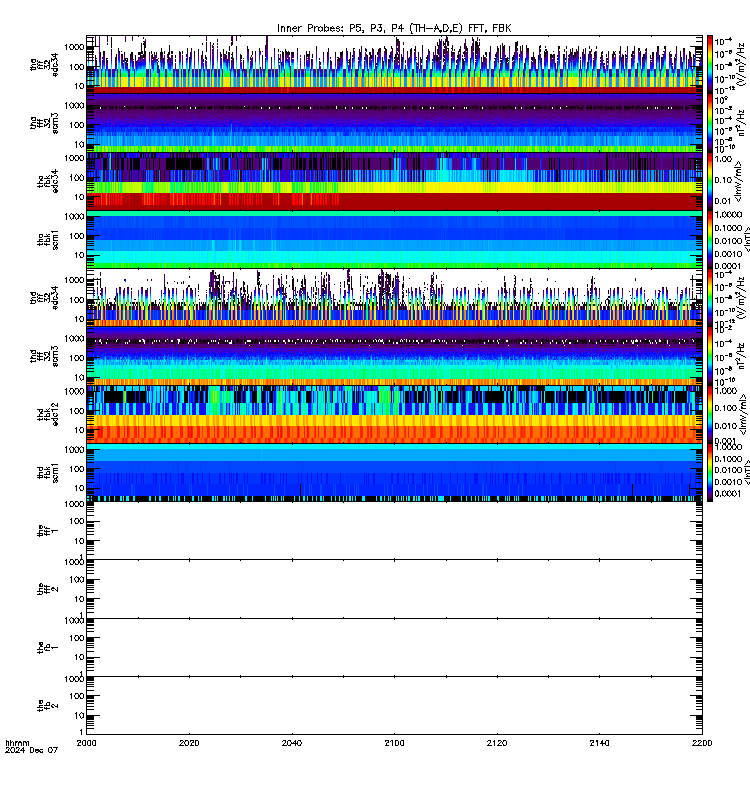This screenshot has height=800, width=750.
Task: Select the '2000' time axis label
Action: pyautogui.click(x=87, y=743)
